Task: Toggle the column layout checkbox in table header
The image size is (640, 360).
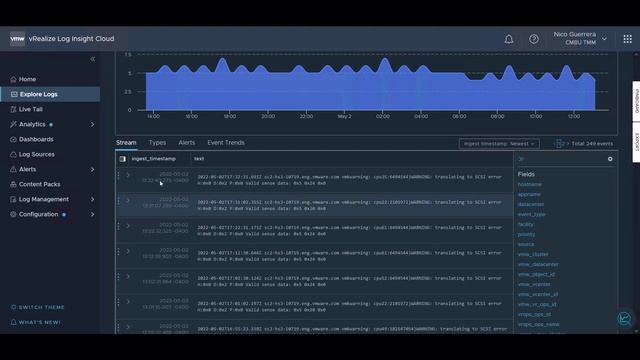Action: (x=123, y=159)
